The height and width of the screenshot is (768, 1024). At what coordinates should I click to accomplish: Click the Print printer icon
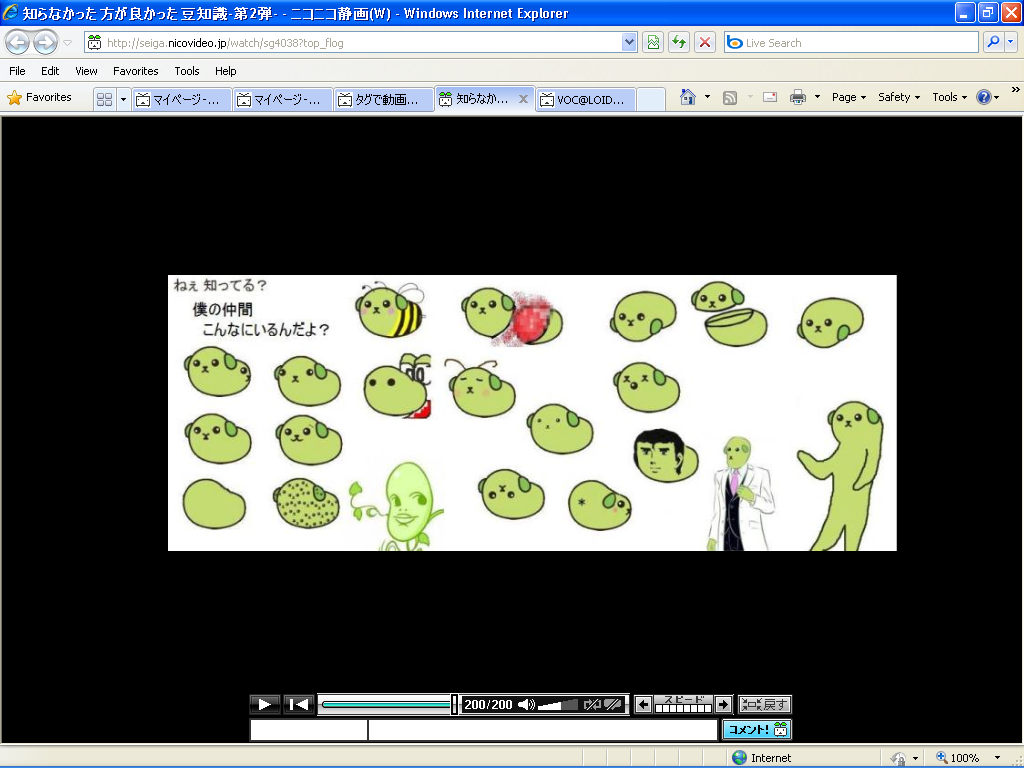click(798, 97)
